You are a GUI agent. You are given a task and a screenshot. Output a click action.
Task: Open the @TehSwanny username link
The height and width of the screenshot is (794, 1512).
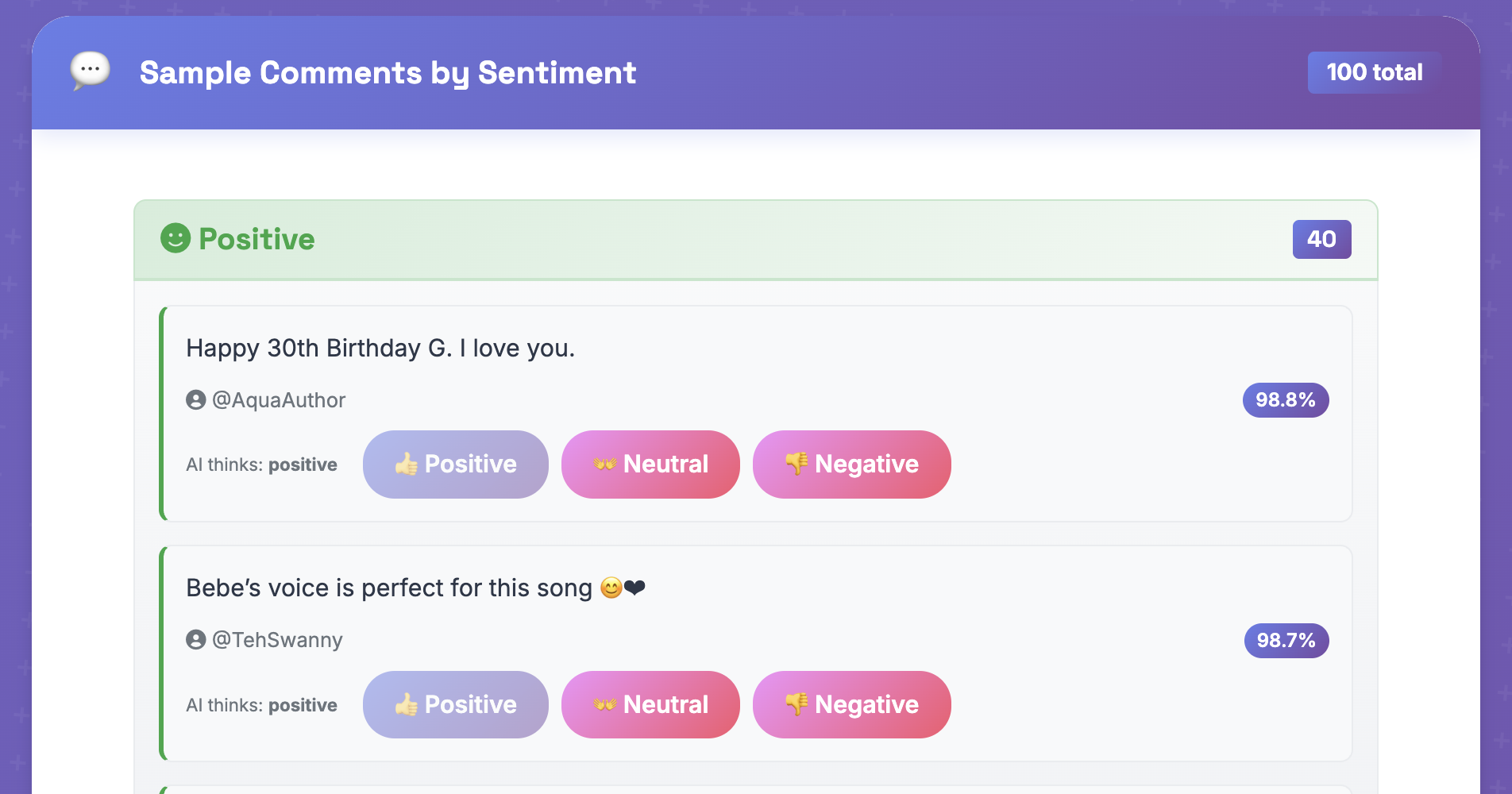277,640
